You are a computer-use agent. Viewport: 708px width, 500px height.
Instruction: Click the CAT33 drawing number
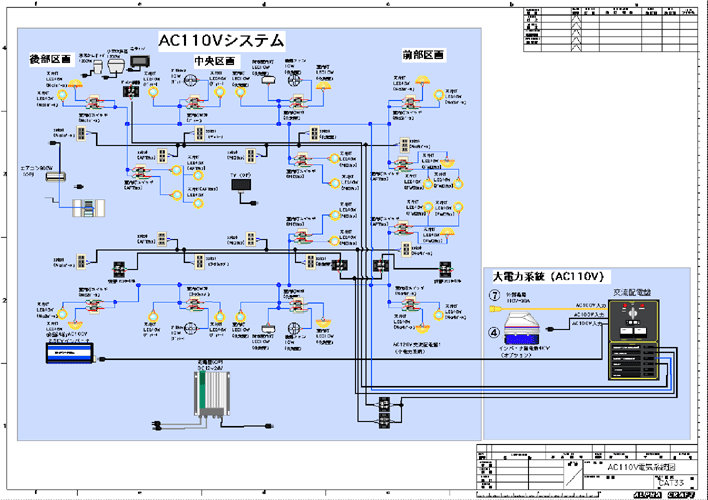tap(671, 483)
